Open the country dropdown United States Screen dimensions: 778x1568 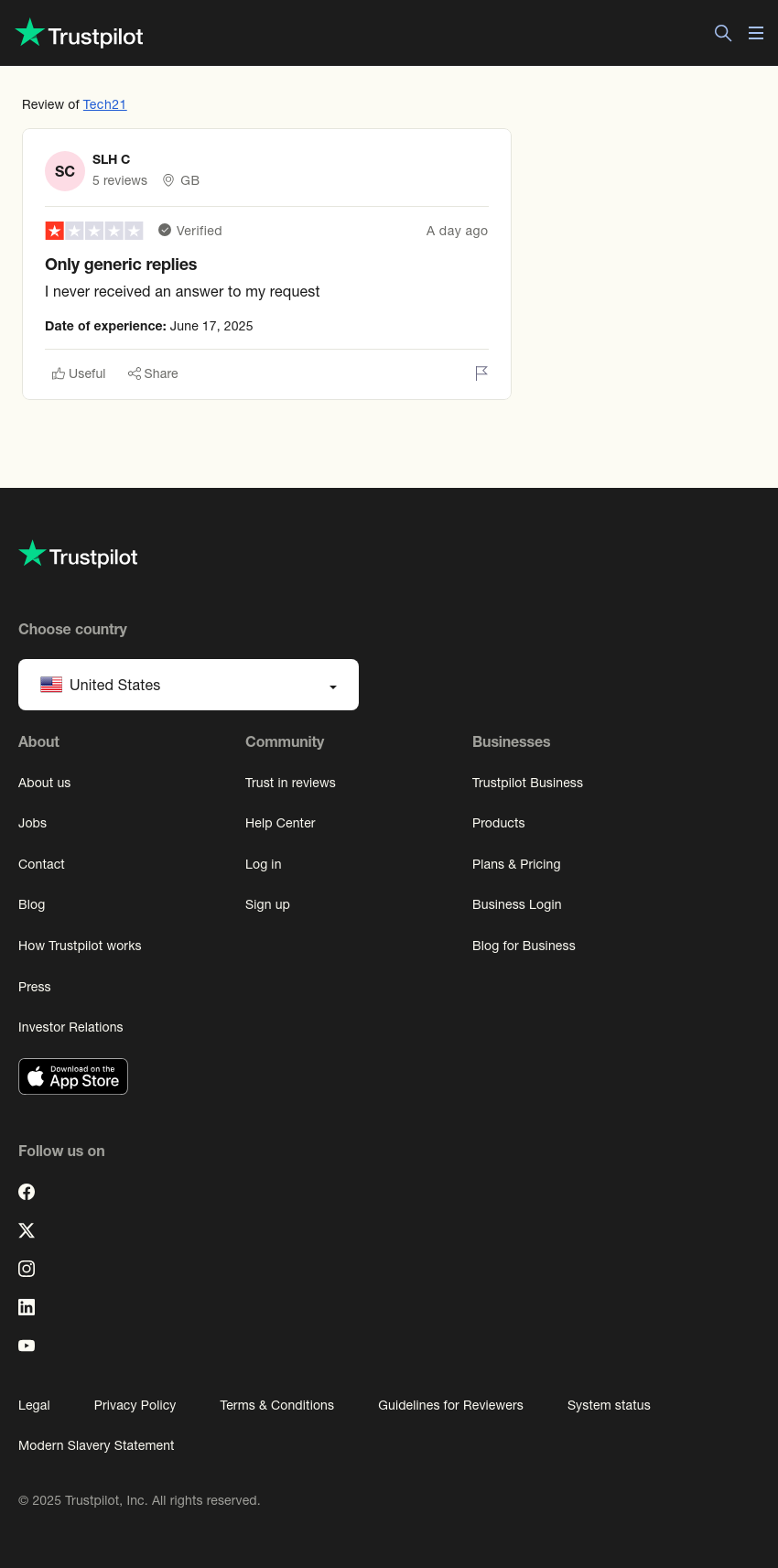point(189,685)
